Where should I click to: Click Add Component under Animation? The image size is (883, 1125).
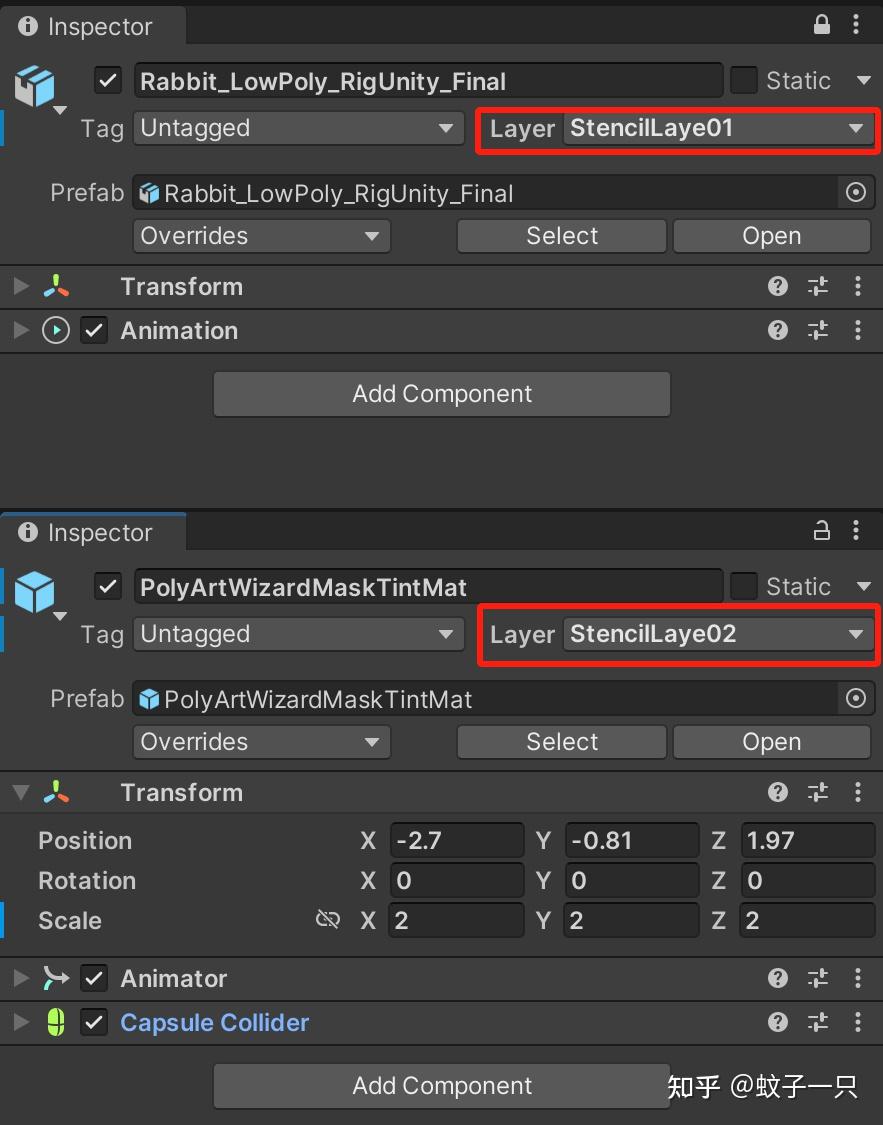(x=442, y=394)
